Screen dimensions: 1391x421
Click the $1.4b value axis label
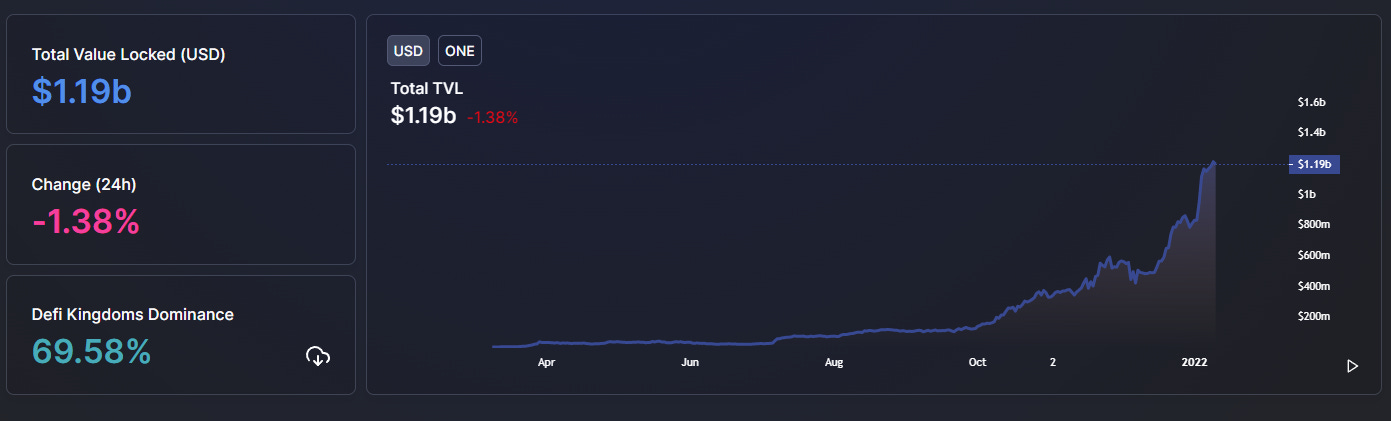pyautogui.click(x=1311, y=132)
